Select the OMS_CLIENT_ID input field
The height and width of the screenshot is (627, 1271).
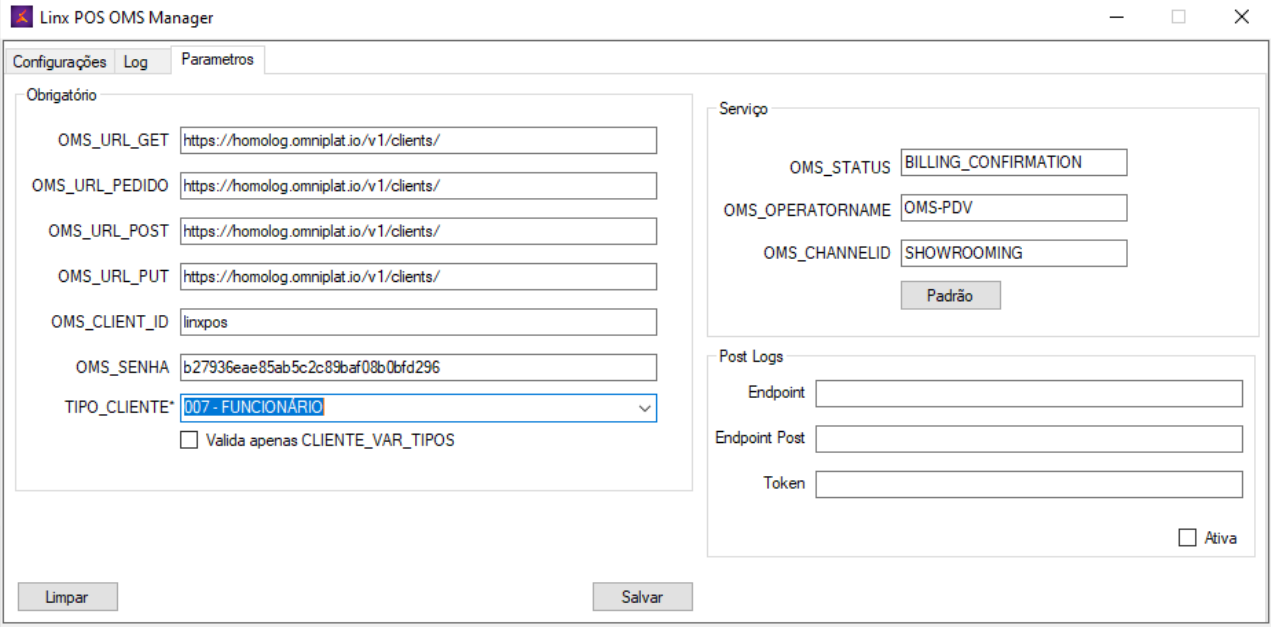point(418,322)
